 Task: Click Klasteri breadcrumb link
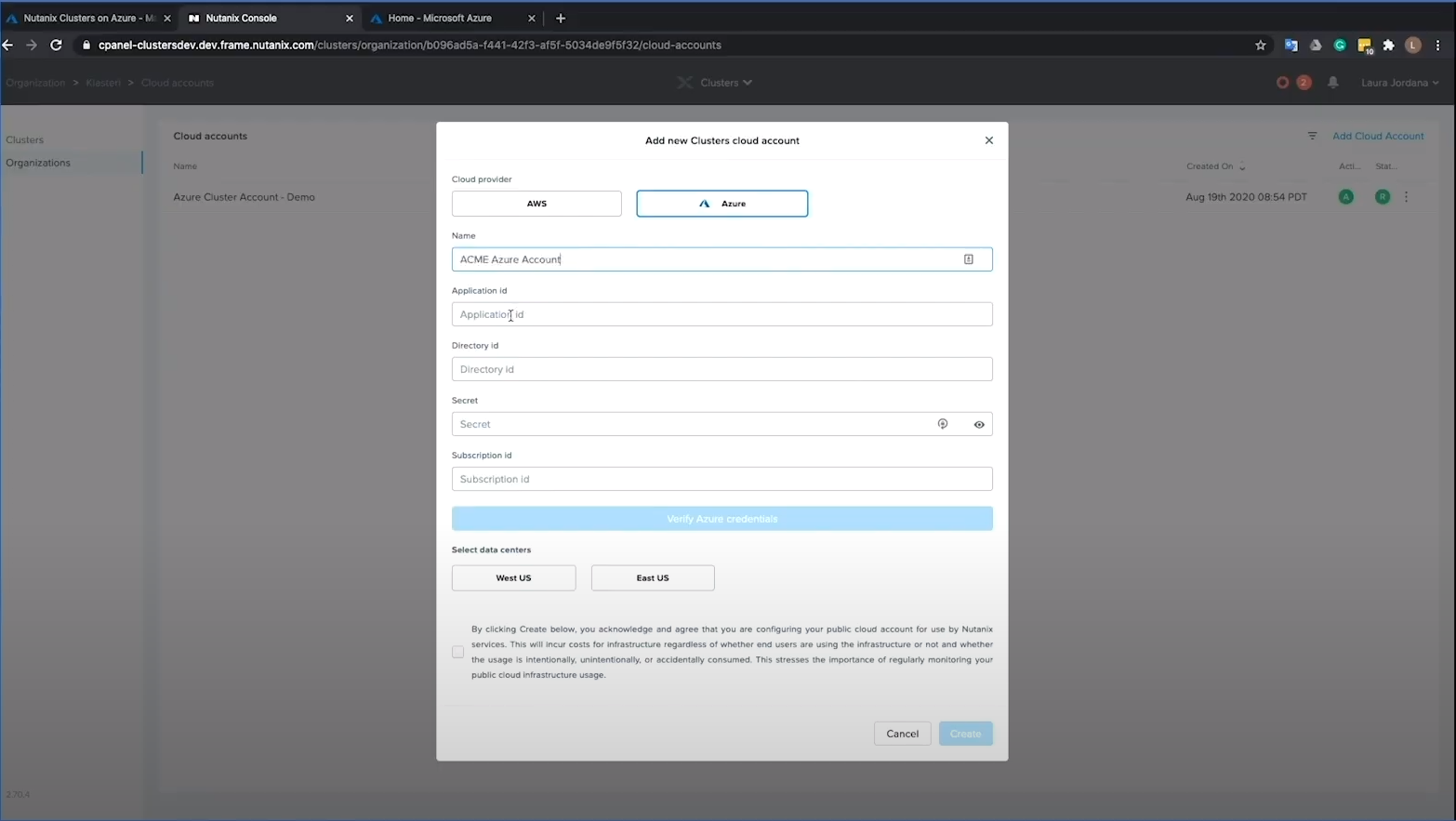(x=103, y=83)
